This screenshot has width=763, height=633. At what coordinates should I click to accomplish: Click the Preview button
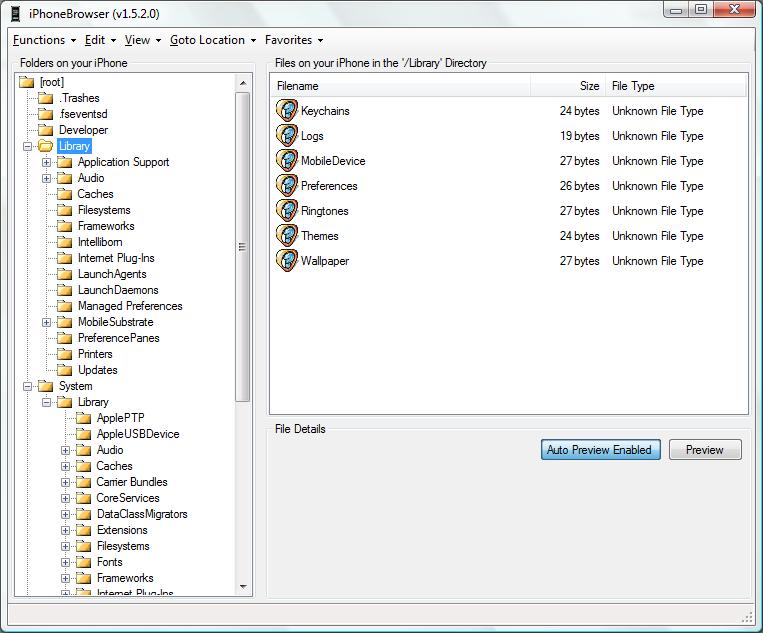pyautogui.click(x=705, y=450)
